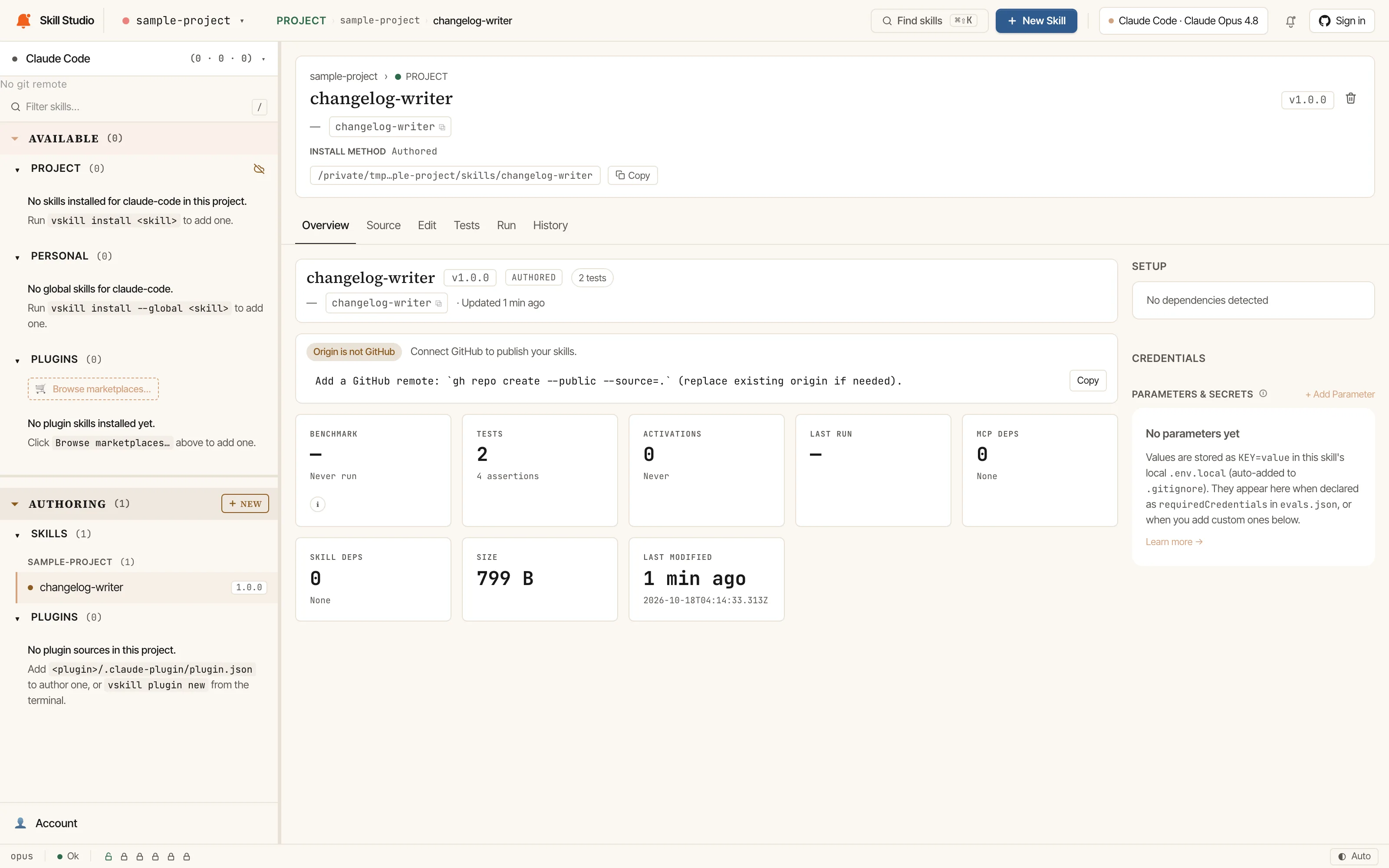Click the No dependencies detected box
This screenshot has width=1389, height=868.
(x=1253, y=300)
